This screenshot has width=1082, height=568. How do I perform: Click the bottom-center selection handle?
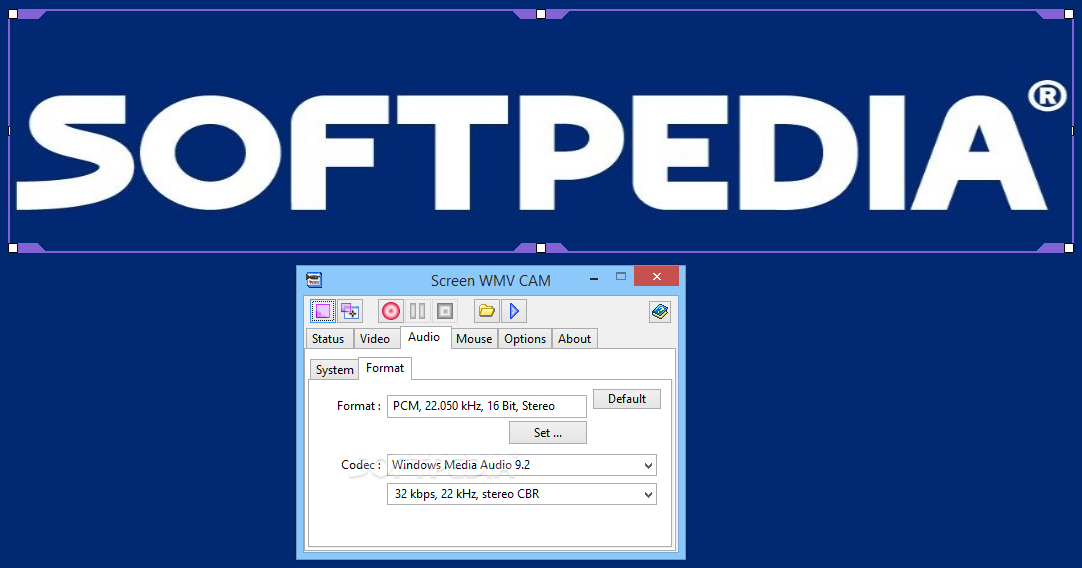tap(541, 248)
